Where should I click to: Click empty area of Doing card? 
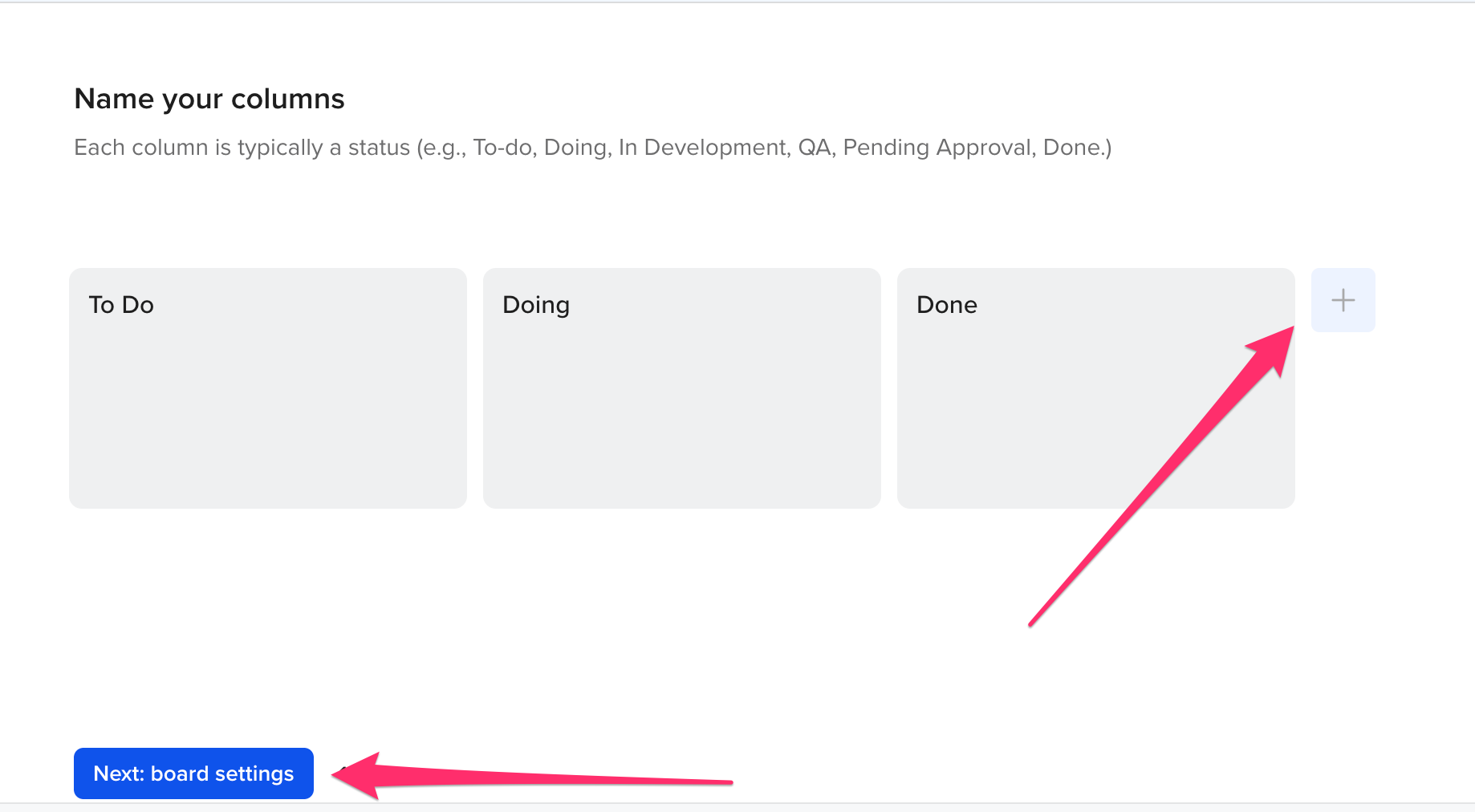[x=682, y=417]
